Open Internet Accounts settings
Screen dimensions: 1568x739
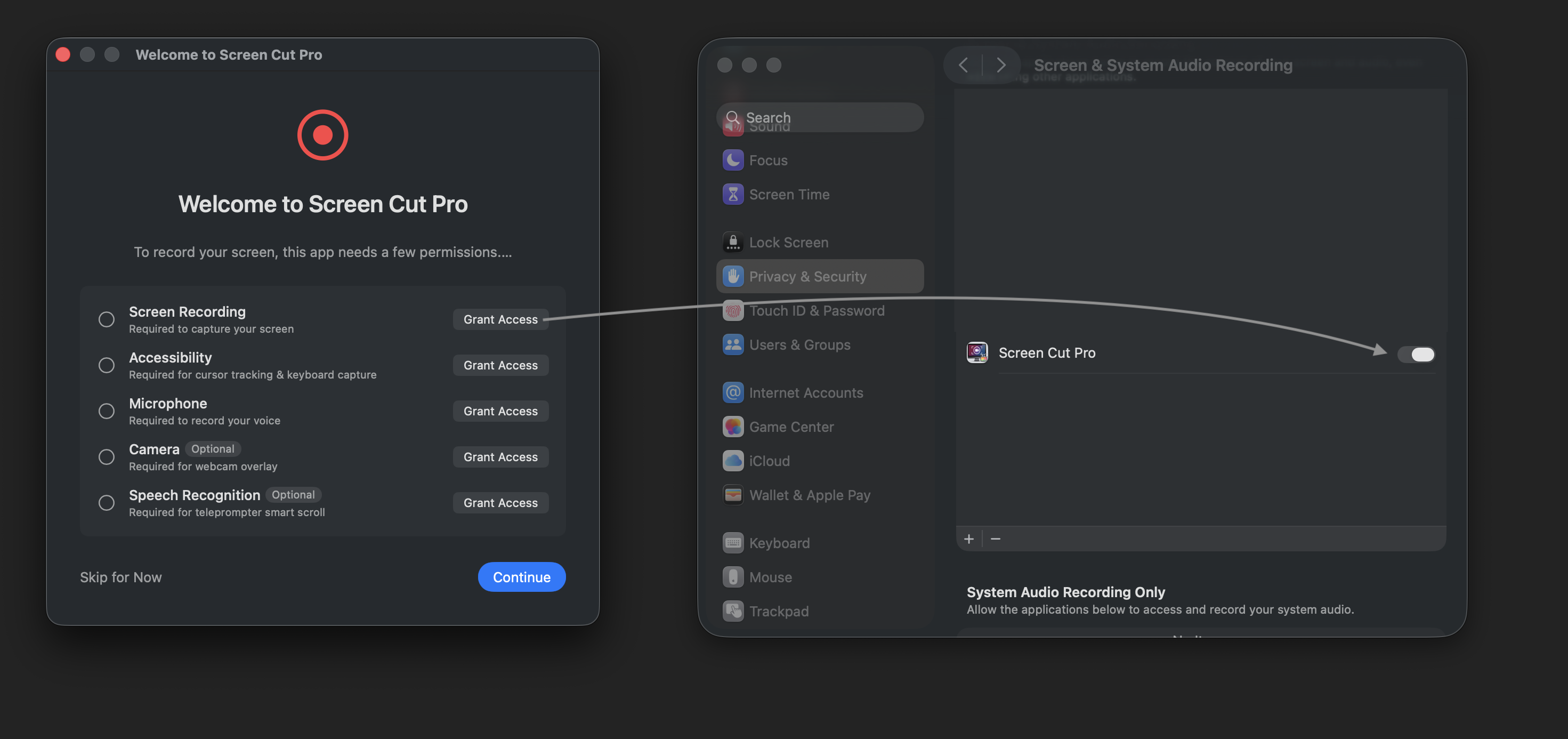point(820,392)
